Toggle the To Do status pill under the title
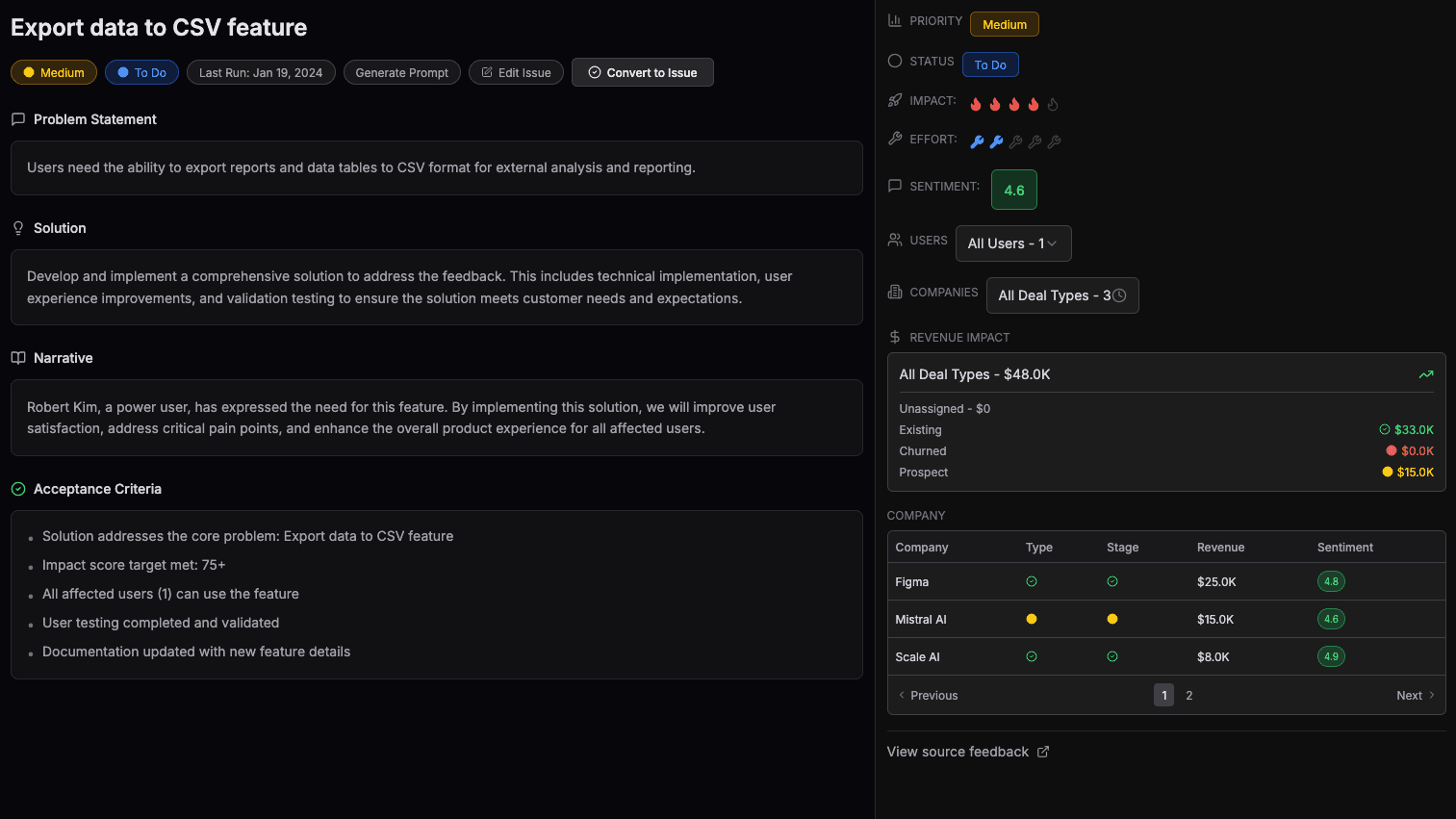1456x819 pixels. tap(141, 72)
